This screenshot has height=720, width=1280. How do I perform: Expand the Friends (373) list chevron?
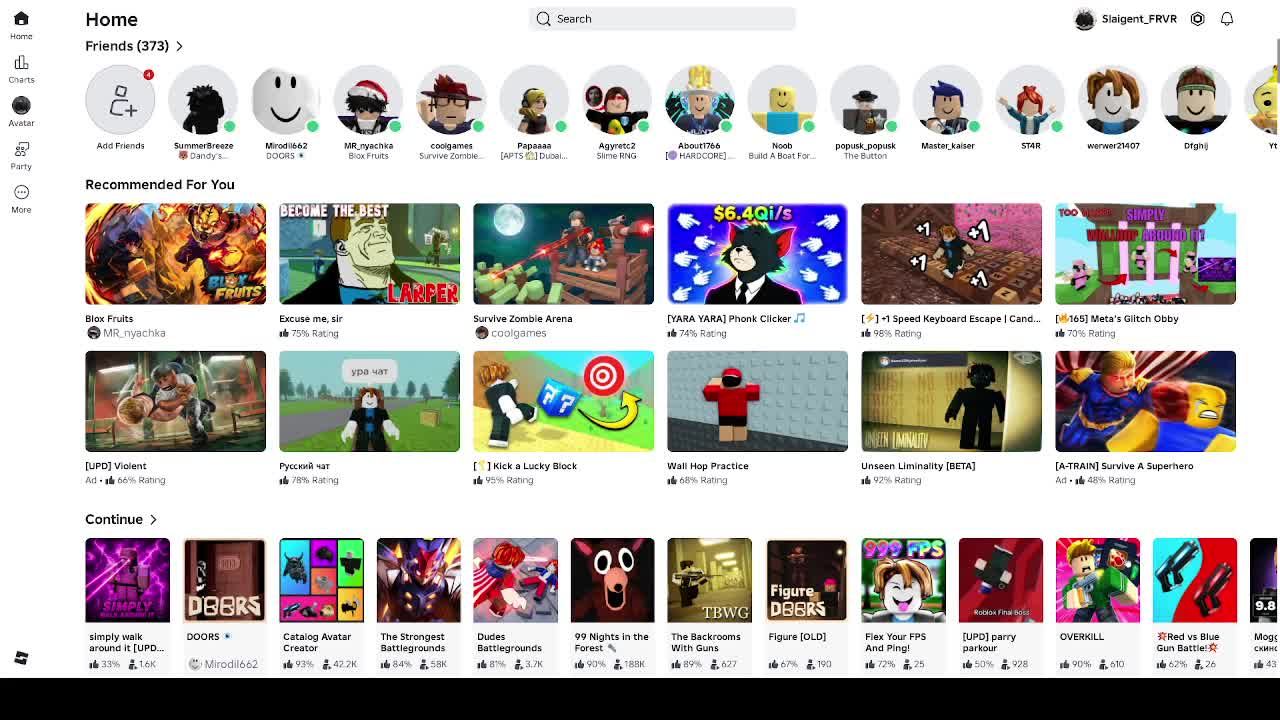(x=179, y=46)
